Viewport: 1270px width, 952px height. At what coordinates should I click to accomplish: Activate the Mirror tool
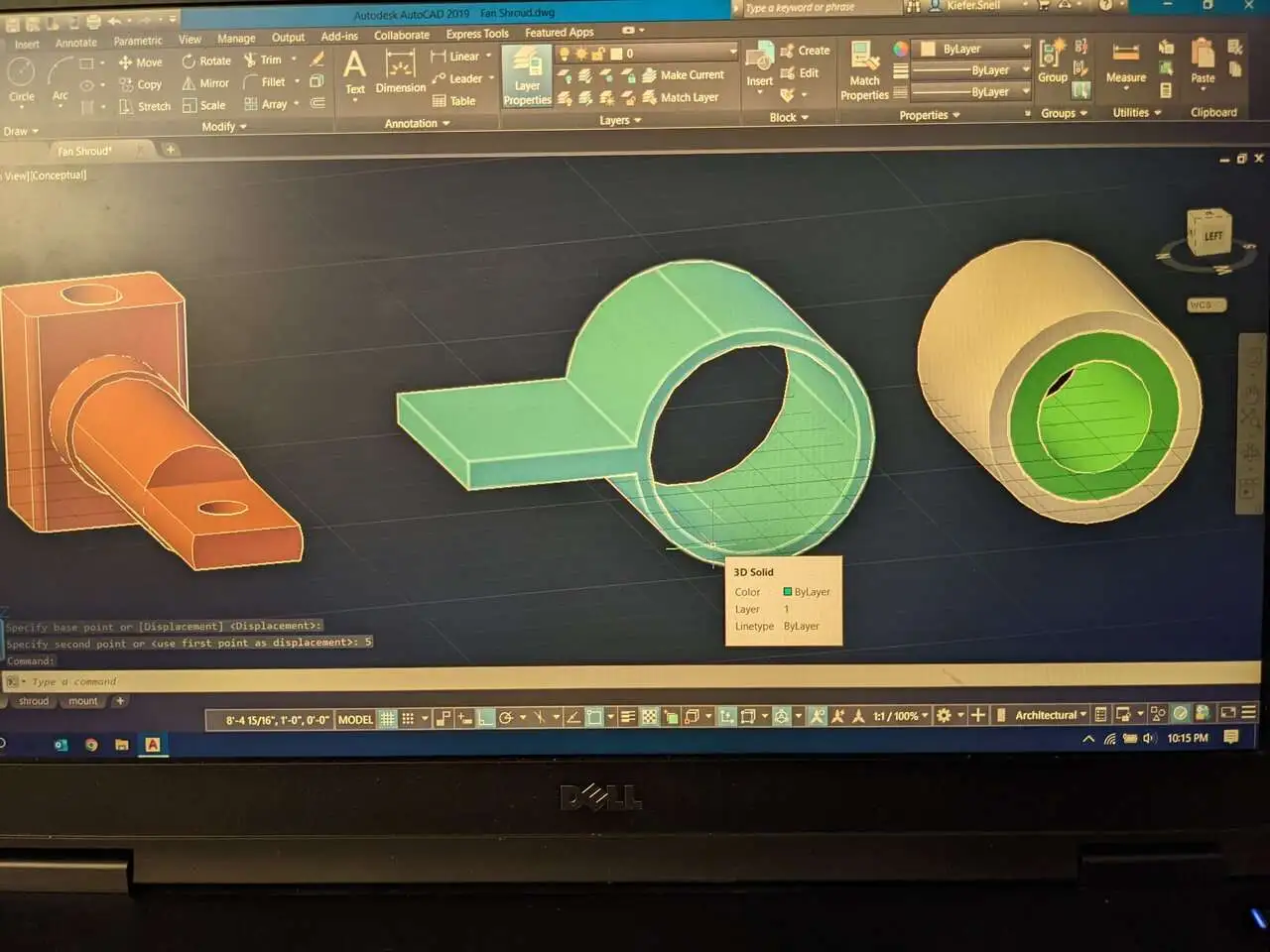(x=205, y=83)
